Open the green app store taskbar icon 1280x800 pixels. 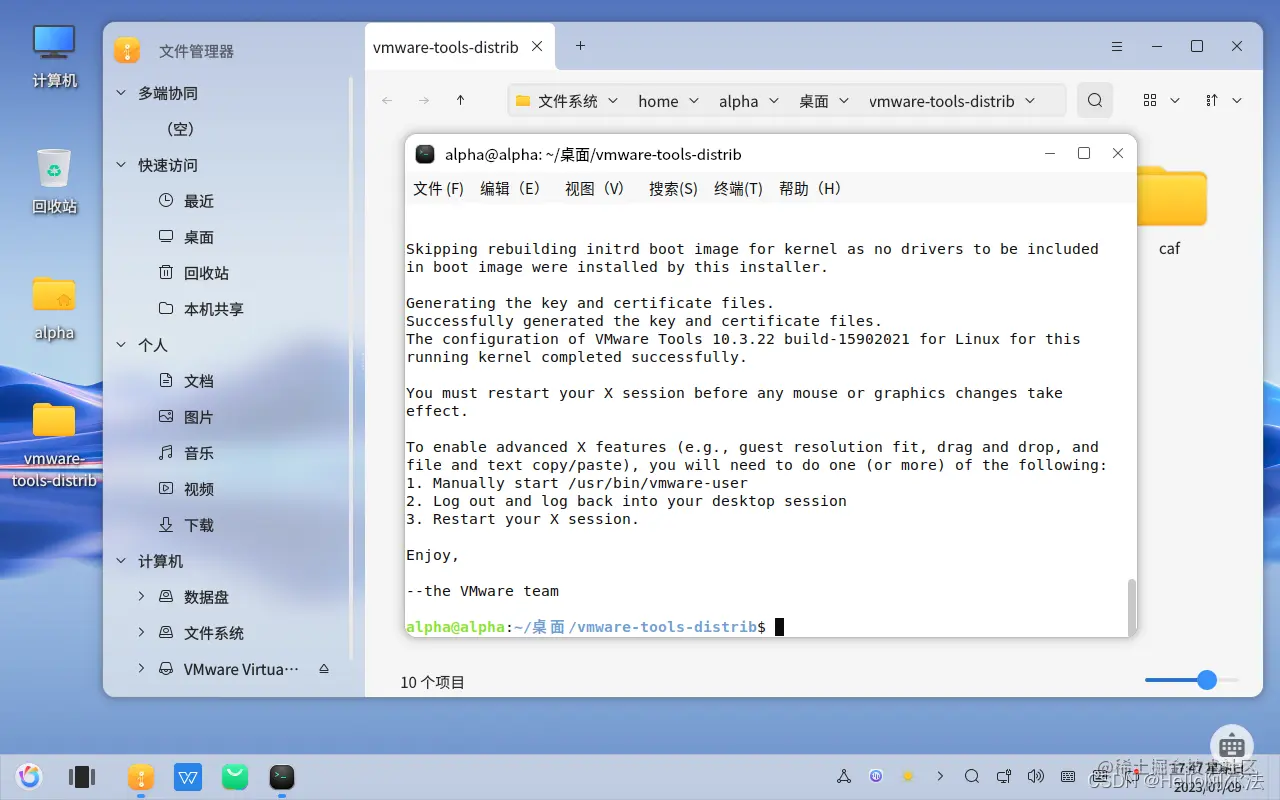[235, 776]
